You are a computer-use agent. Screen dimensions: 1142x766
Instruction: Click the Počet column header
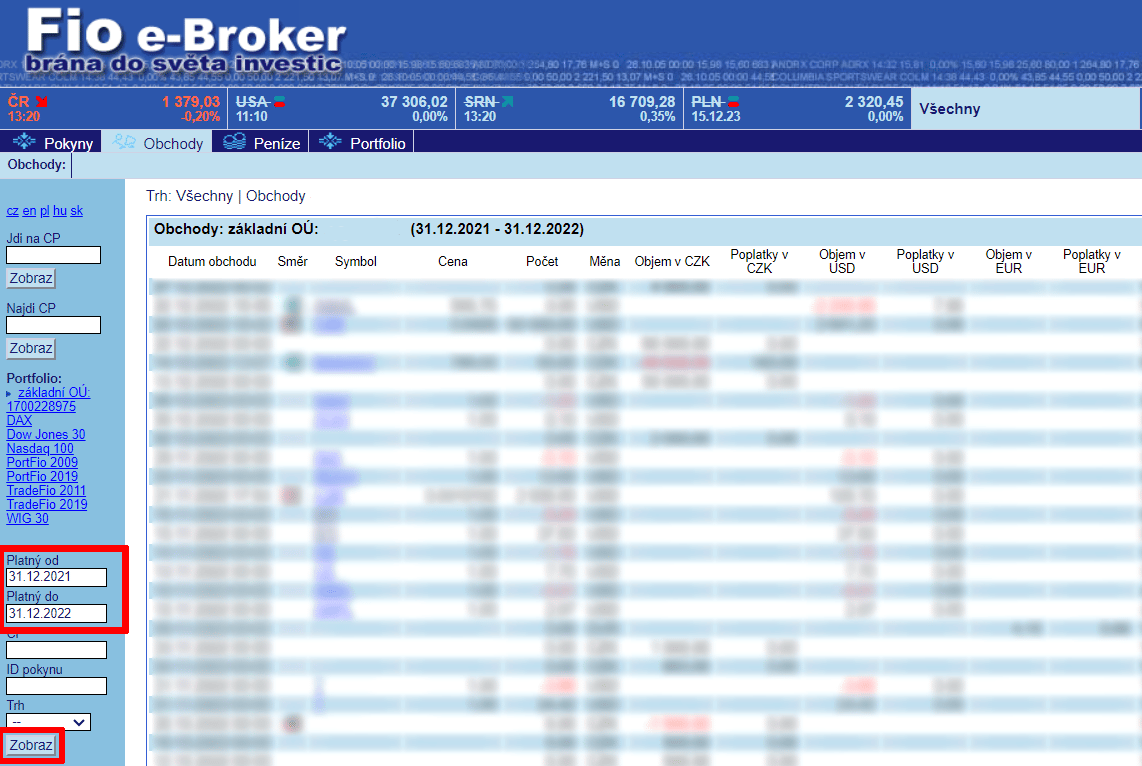tap(542, 261)
